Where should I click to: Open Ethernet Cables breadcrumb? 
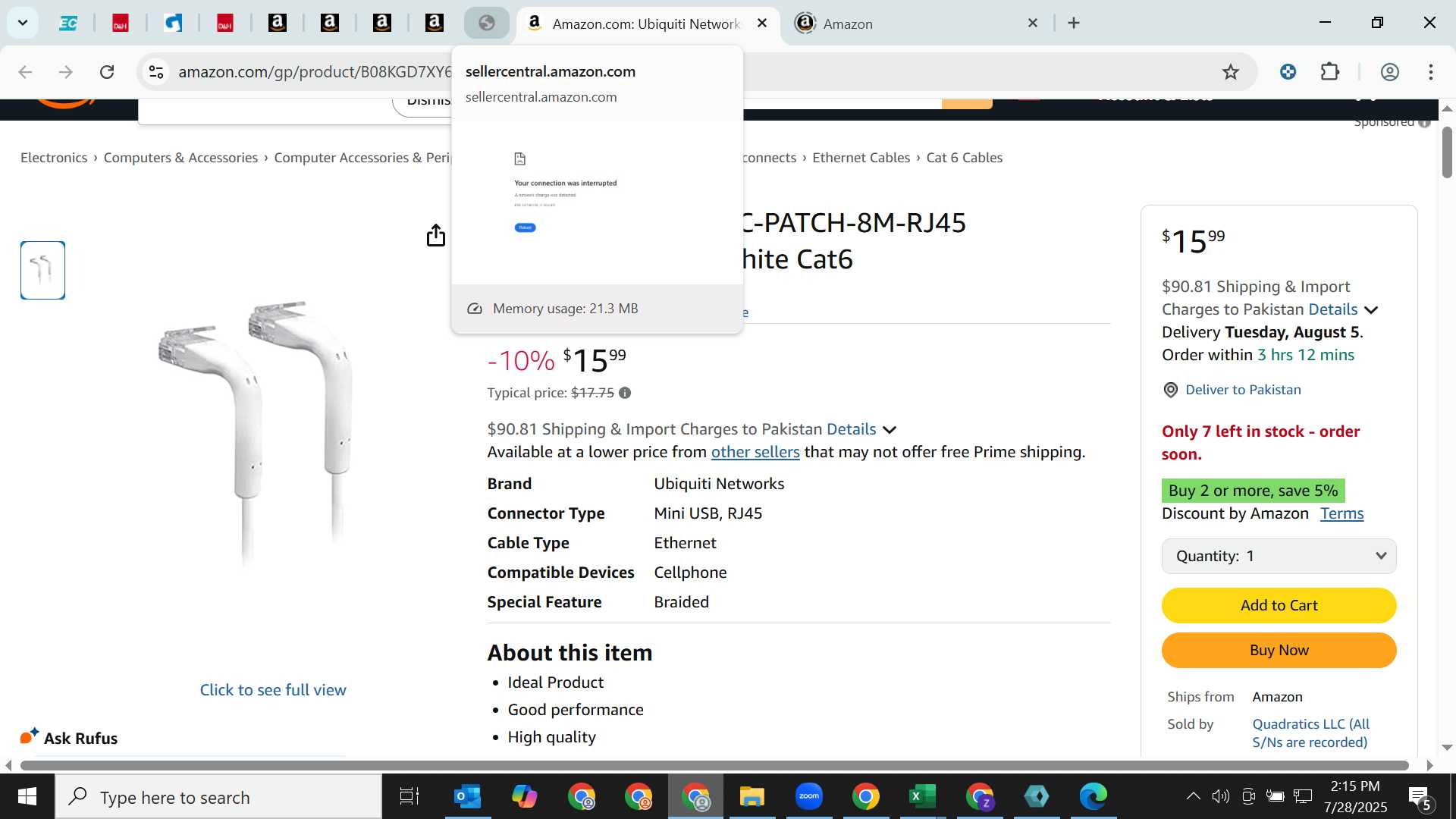861,158
